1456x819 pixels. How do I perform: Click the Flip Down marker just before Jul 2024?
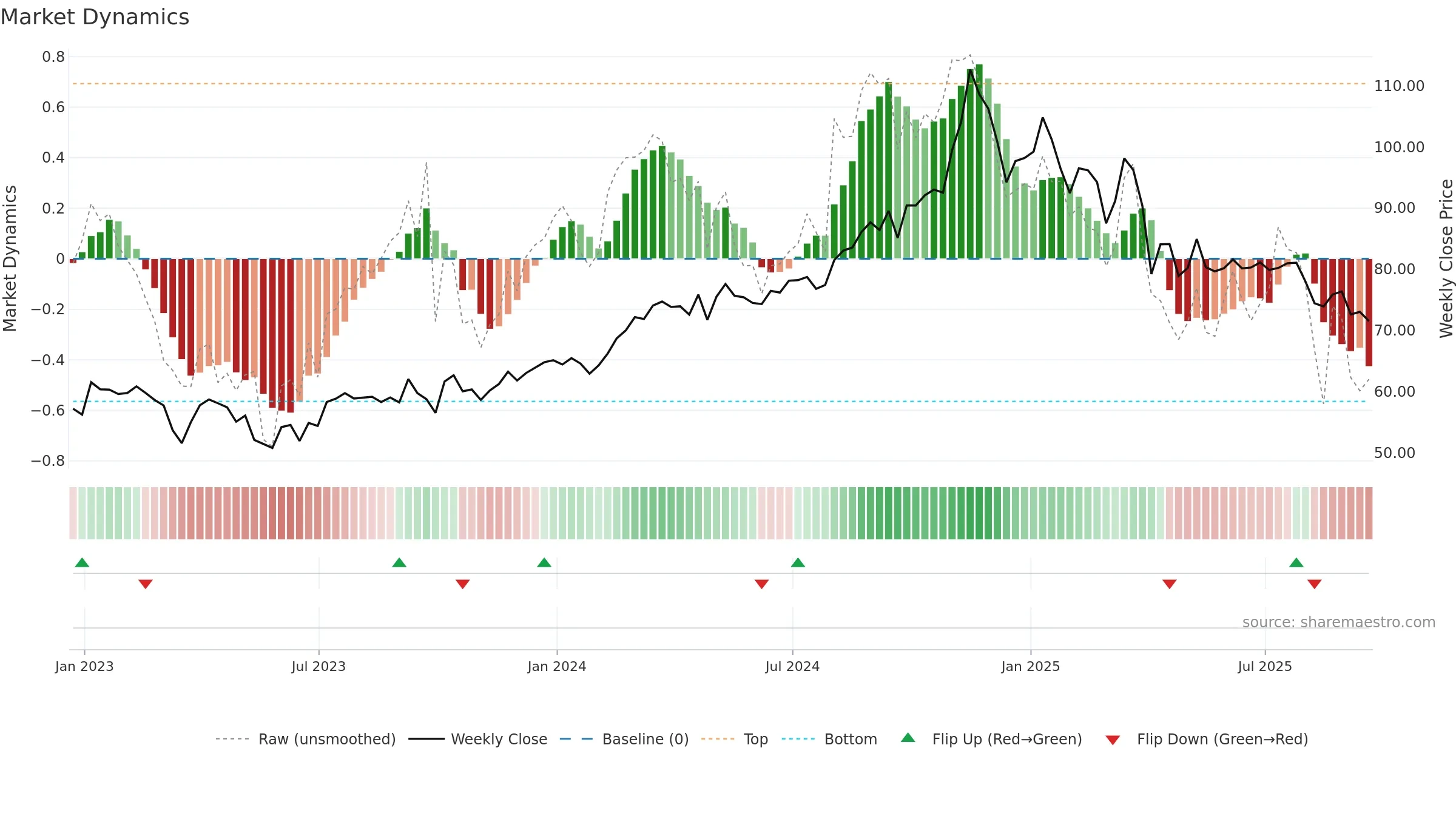click(762, 584)
